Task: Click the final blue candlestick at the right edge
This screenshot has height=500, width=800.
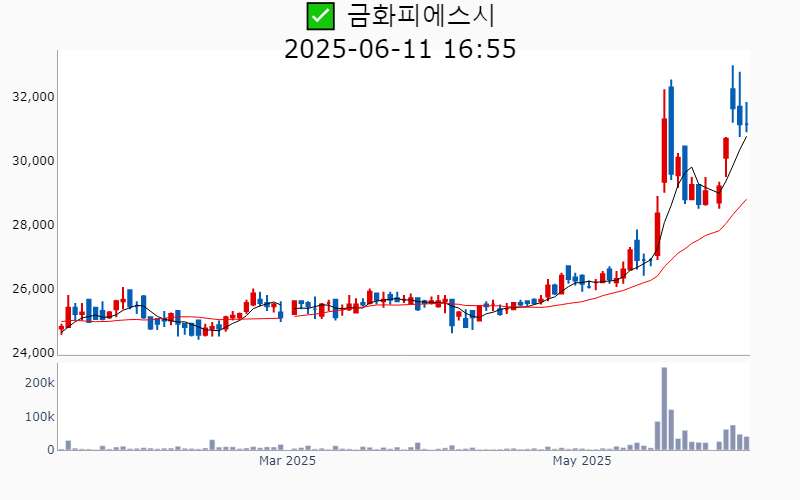Action: point(746,117)
